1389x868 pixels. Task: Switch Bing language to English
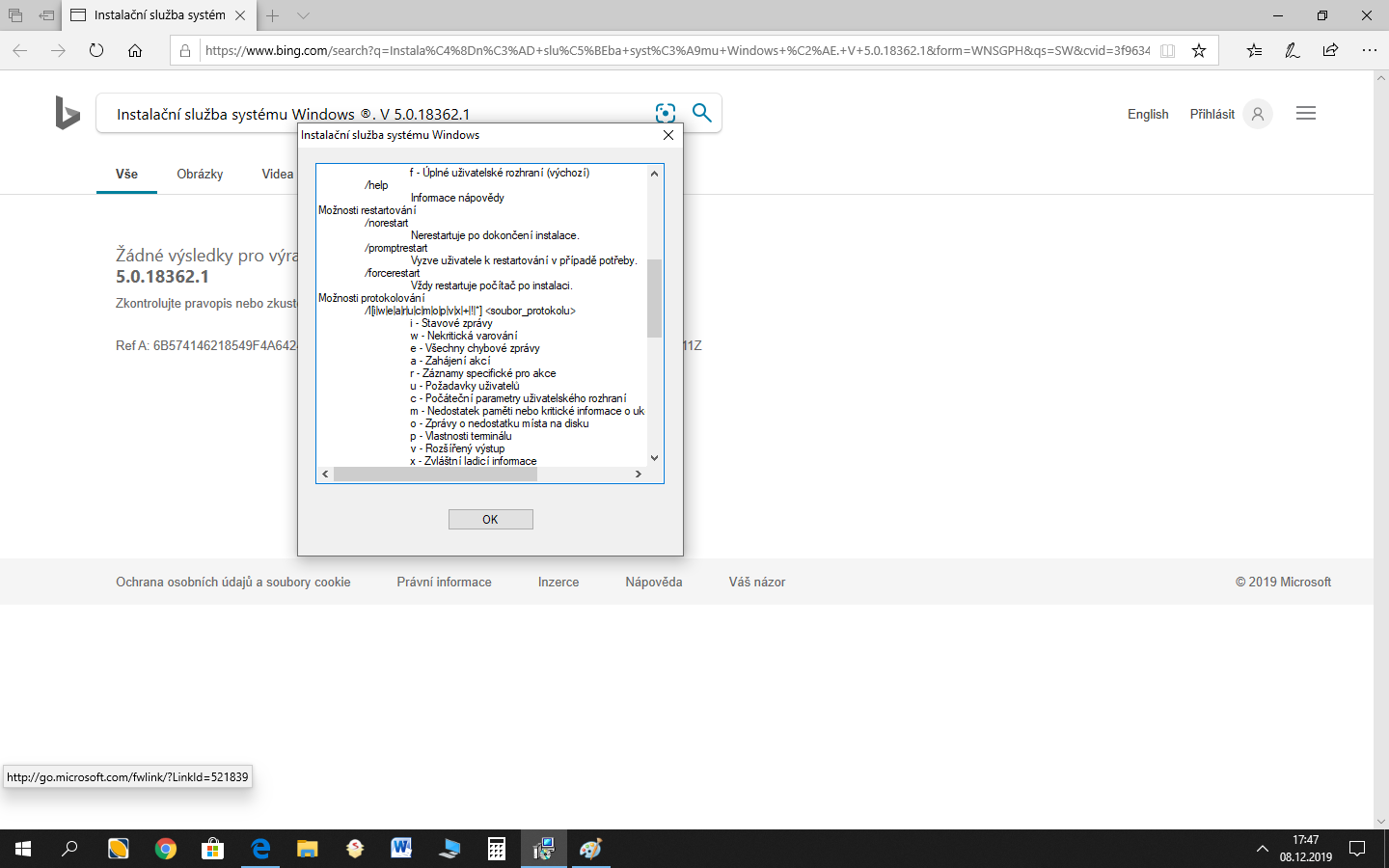(x=1148, y=114)
